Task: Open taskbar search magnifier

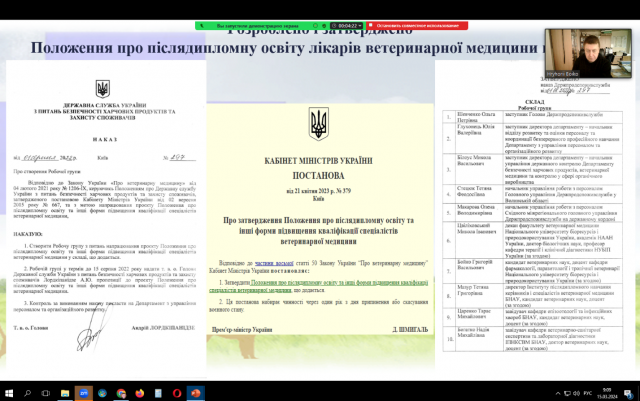Action: click(27, 393)
